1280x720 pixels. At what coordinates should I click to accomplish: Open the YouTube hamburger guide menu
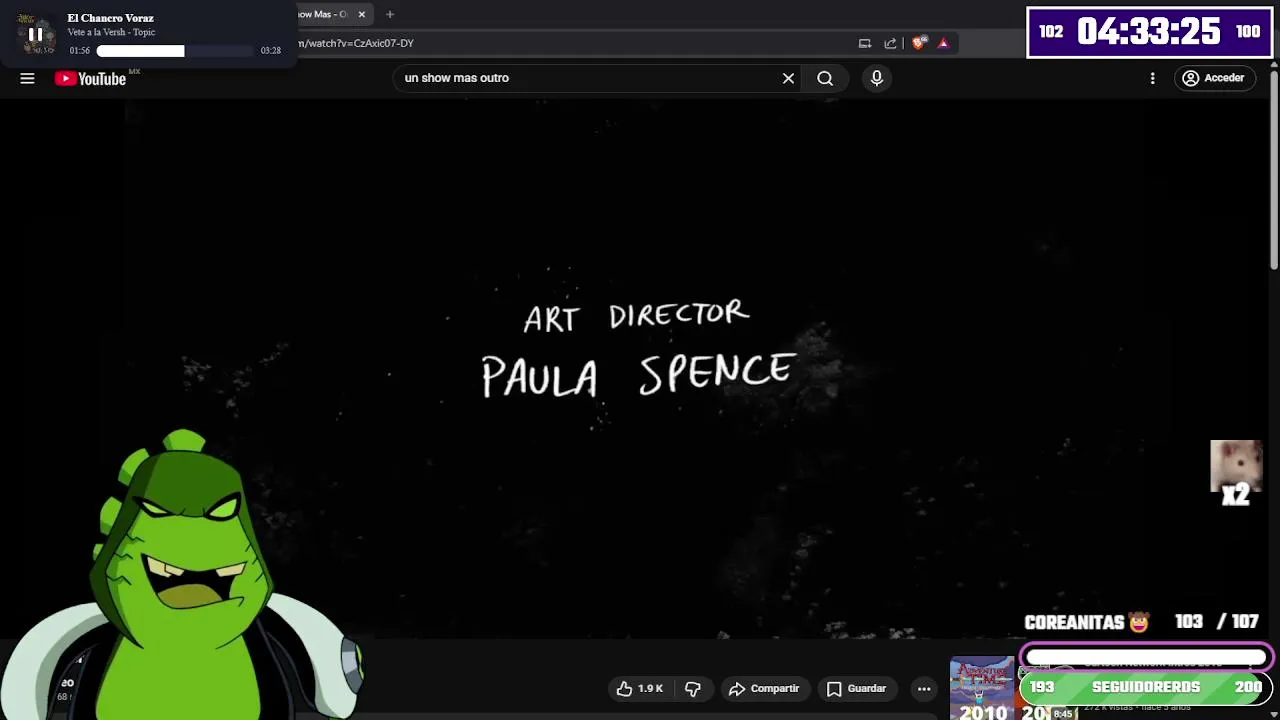point(27,78)
